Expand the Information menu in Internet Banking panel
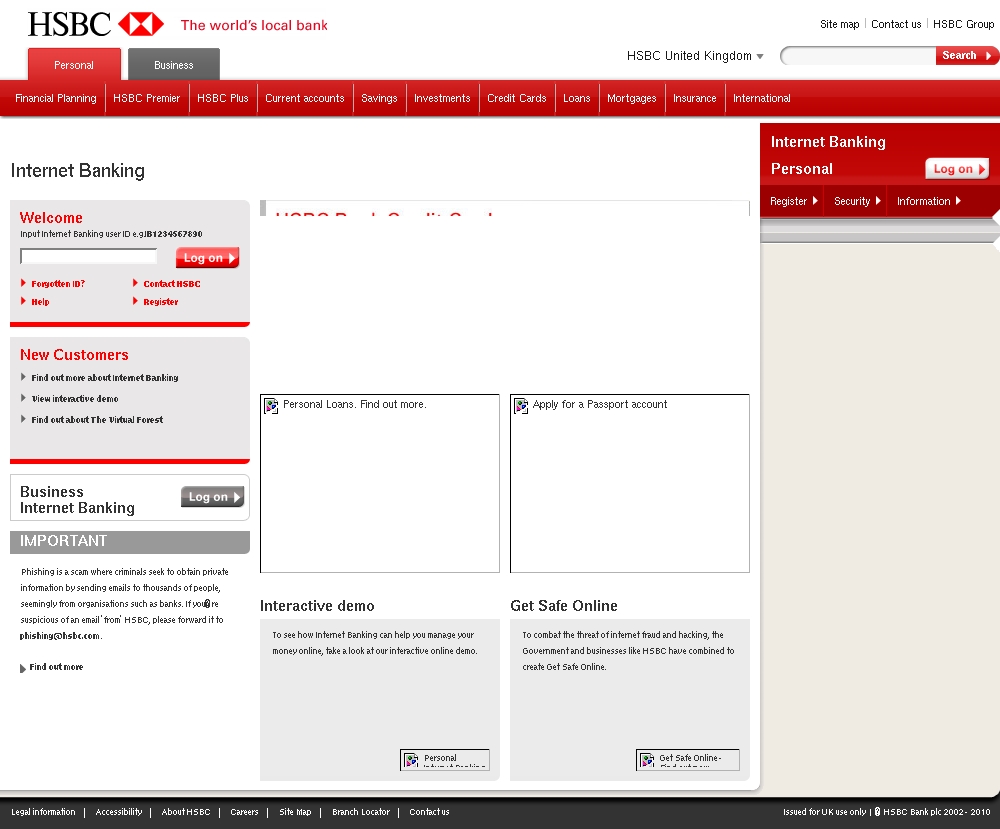The width and height of the screenshot is (1000, 829). [929, 201]
